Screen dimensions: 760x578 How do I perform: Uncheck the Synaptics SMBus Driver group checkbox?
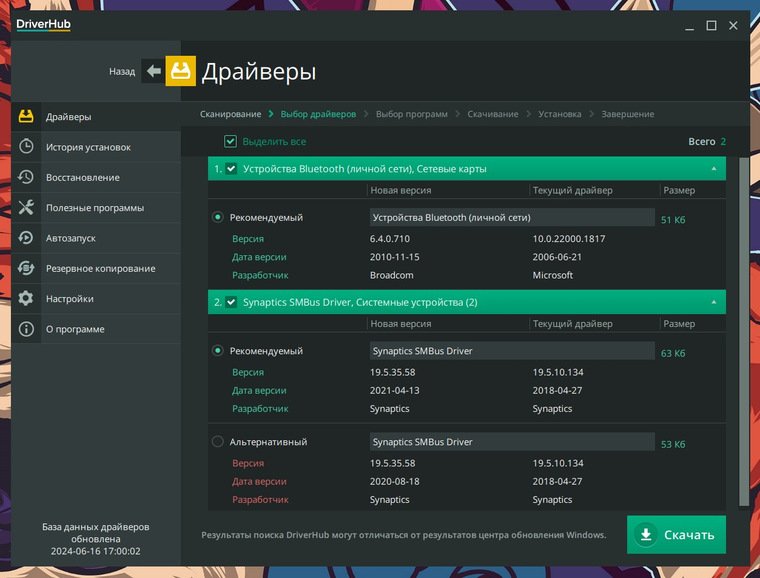tap(231, 302)
